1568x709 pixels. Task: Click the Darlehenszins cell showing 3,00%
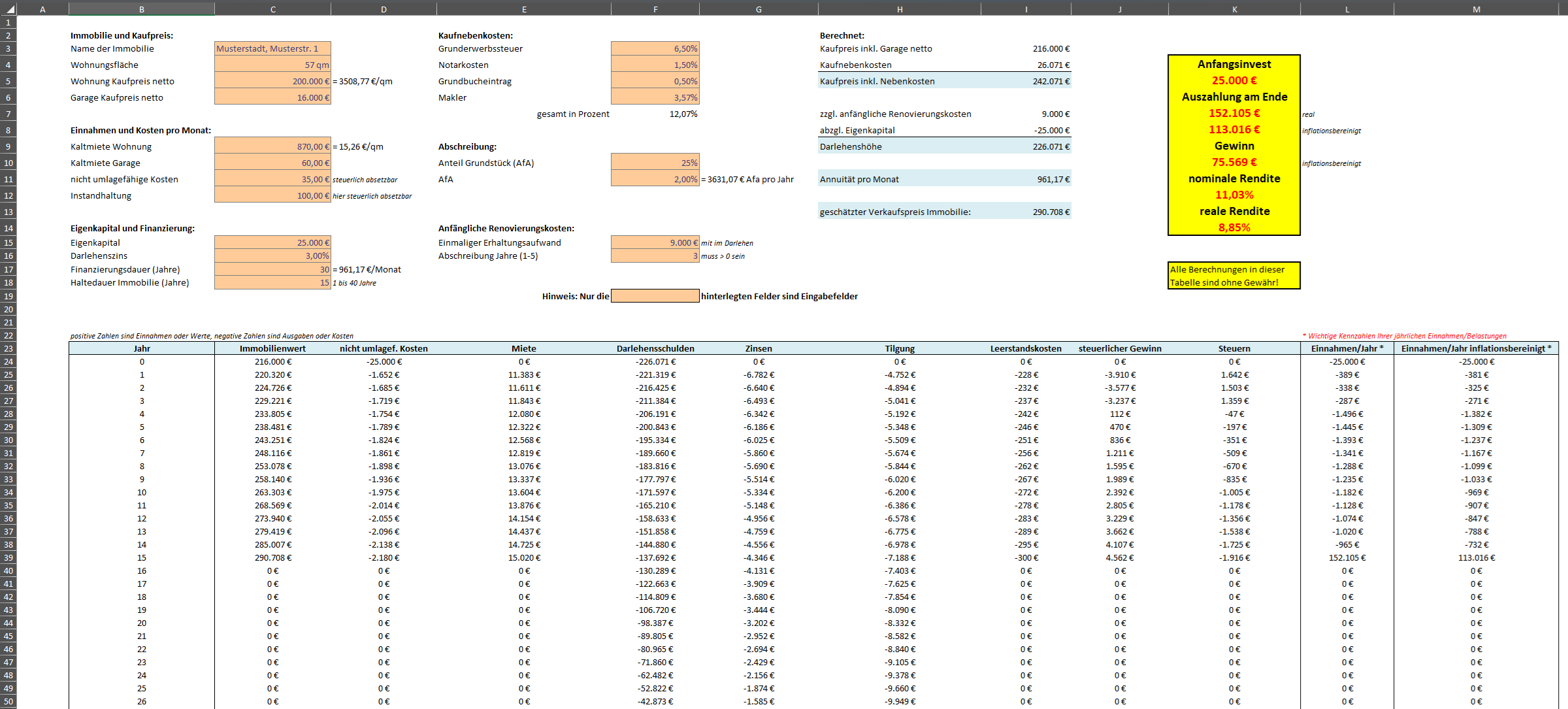[x=272, y=256]
